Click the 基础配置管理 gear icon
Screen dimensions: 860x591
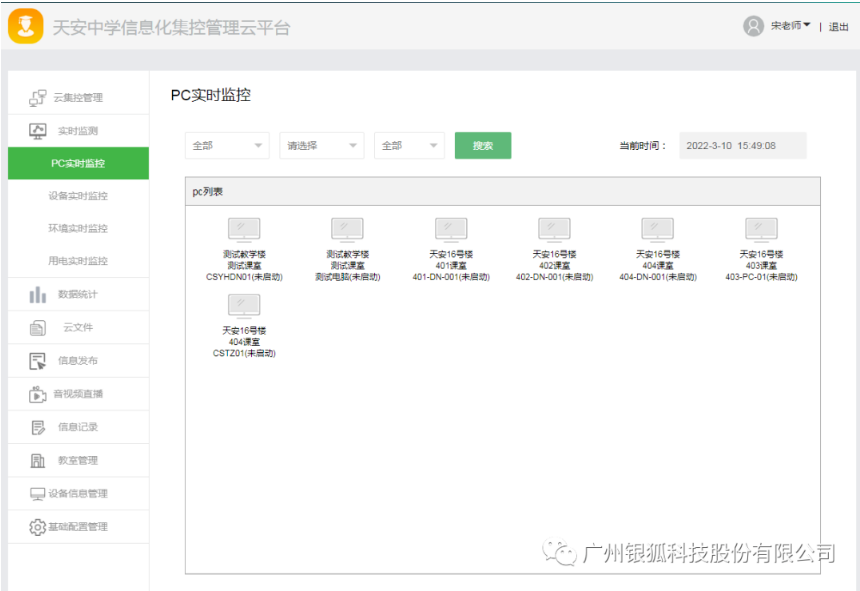(38, 527)
